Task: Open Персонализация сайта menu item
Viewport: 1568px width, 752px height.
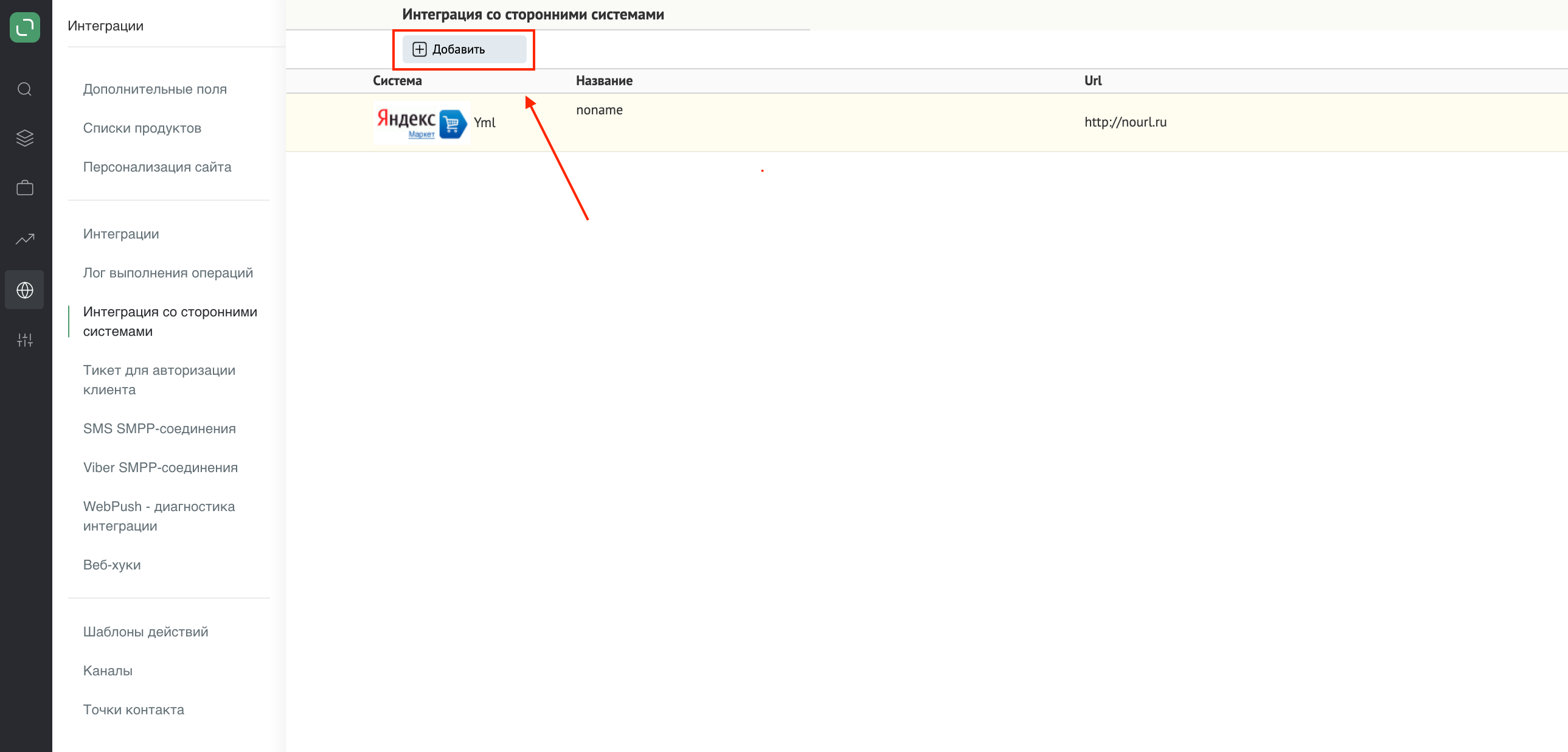Action: coord(157,167)
